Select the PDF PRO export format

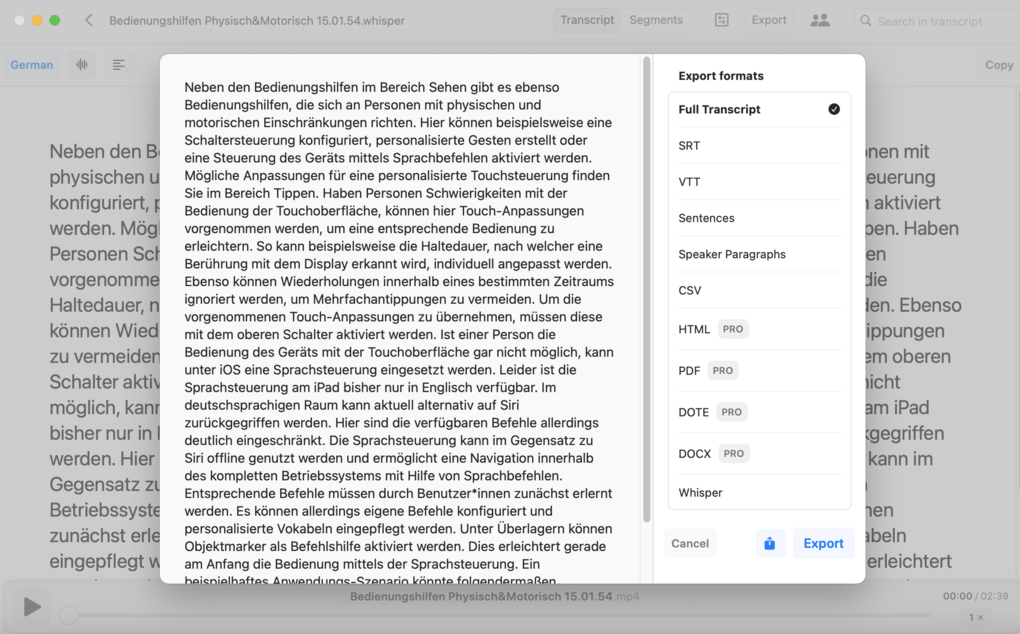click(759, 371)
